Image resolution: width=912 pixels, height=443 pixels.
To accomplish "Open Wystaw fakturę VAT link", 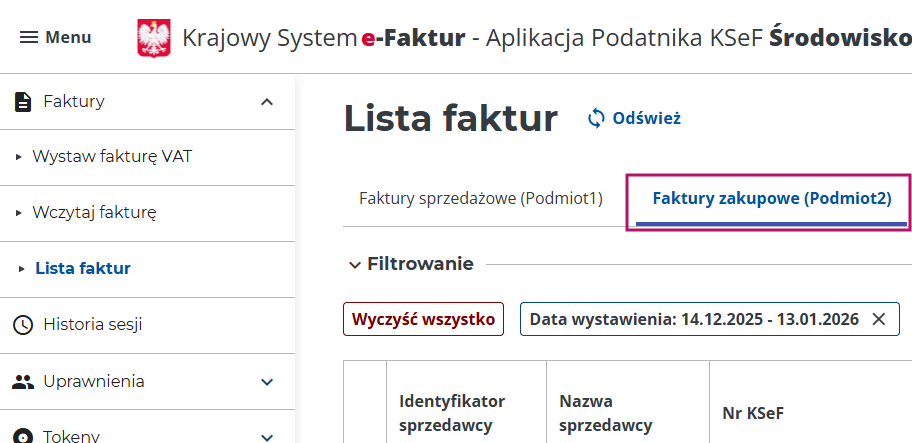I will (x=112, y=157).
